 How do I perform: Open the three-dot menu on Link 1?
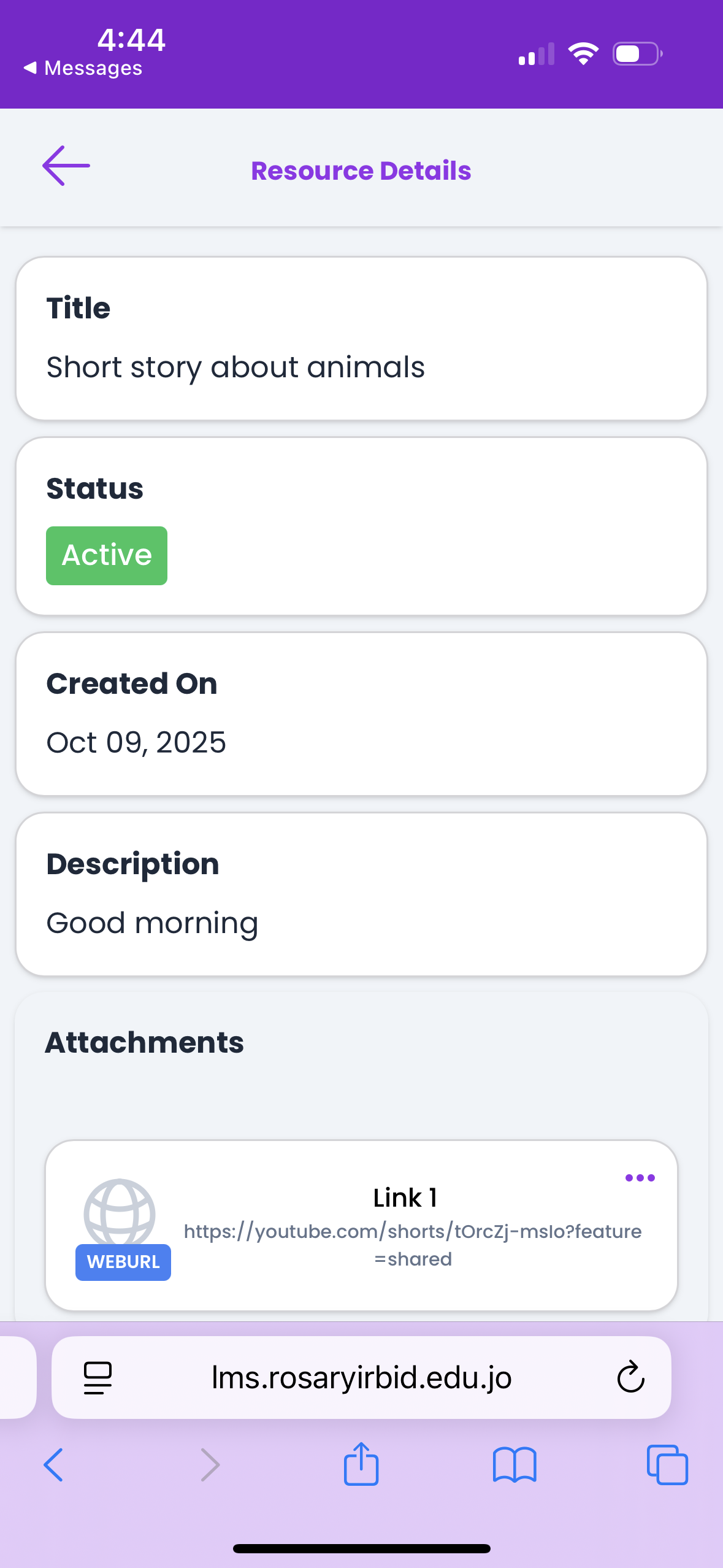(640, 1178)
